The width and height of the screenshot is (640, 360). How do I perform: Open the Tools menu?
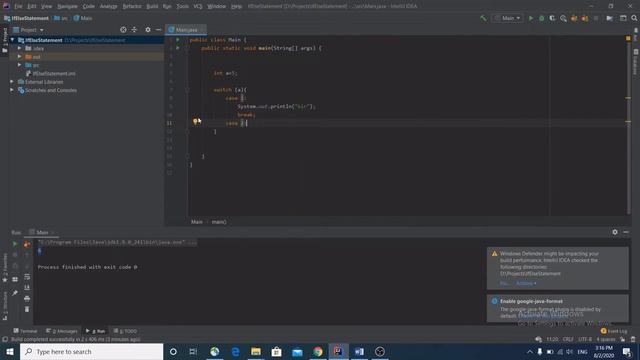click(x=182, y=6)
